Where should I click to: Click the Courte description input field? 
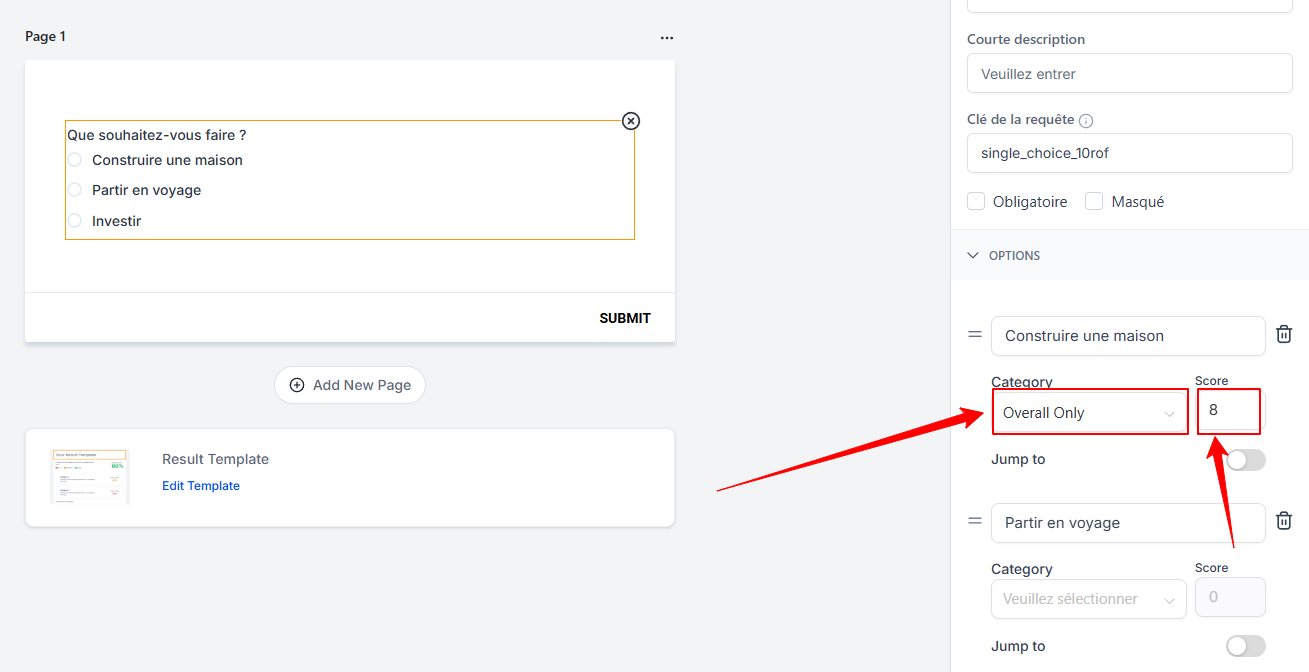[x=1130, y=73]
